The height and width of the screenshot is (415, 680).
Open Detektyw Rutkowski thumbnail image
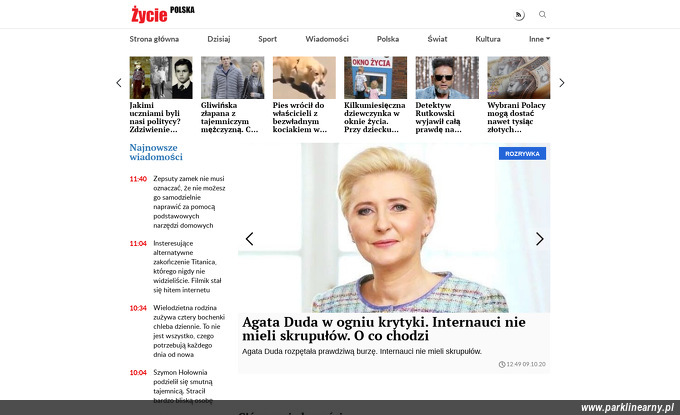pyautogui.click(x=447, y=78)
